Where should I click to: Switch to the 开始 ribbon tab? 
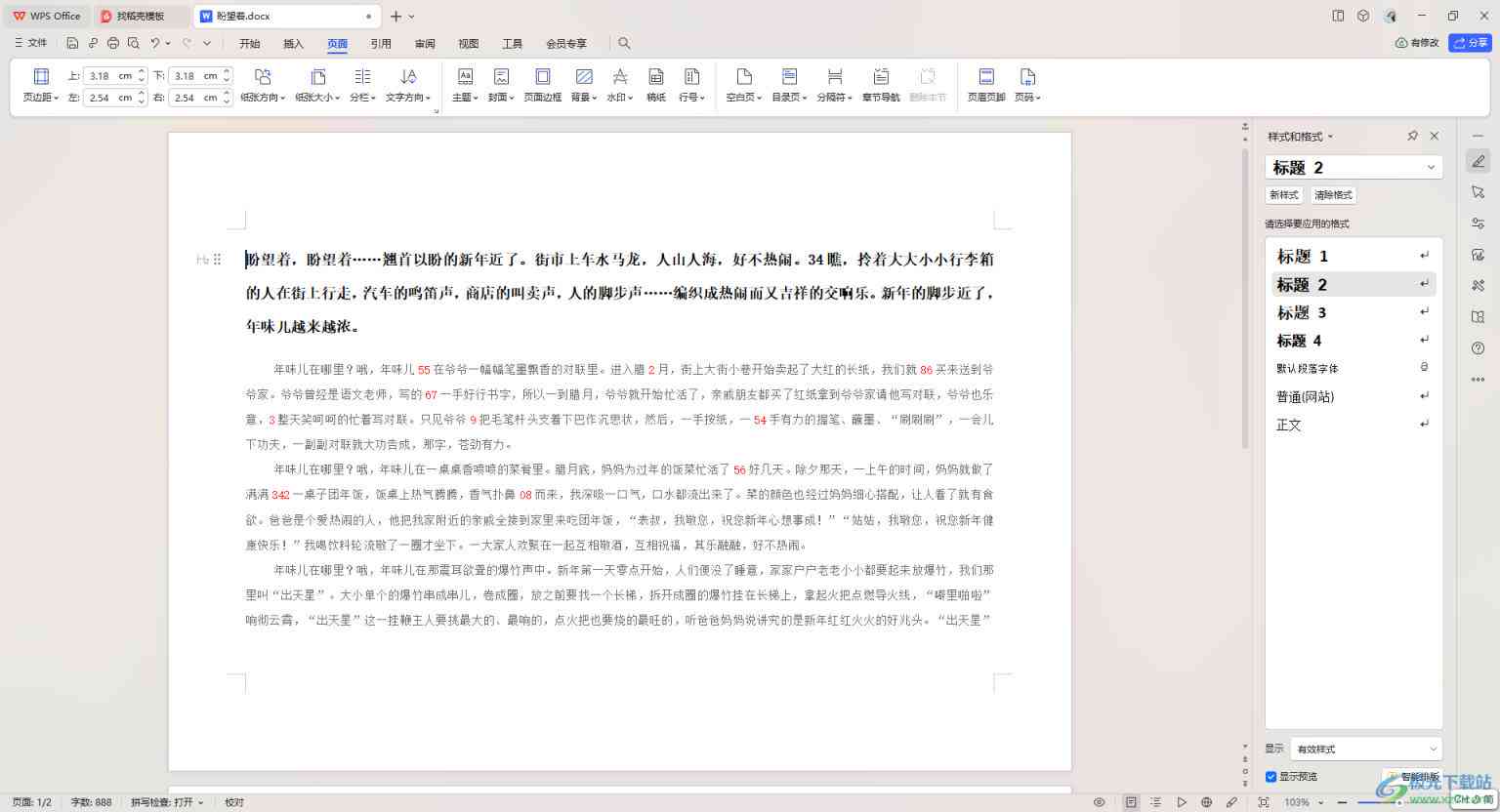250,43
